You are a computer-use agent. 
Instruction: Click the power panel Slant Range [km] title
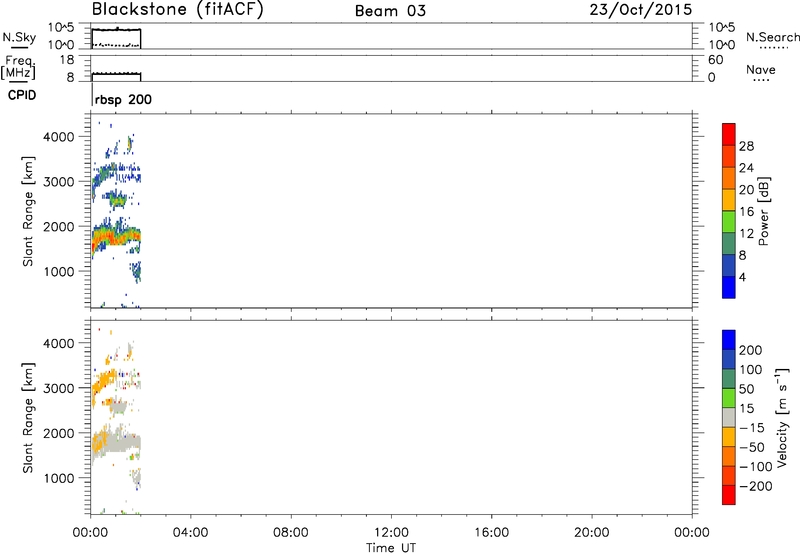tap(28, 211)
